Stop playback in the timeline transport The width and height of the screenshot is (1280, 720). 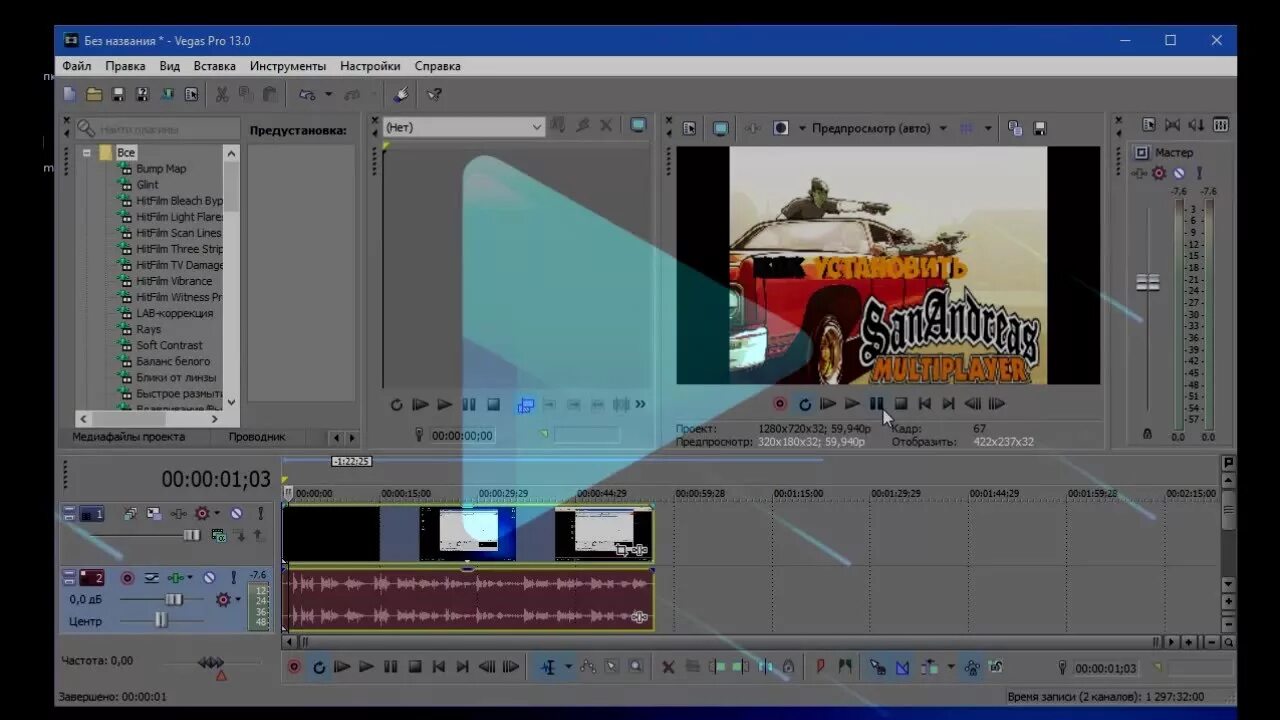click(x=414, y=667)
